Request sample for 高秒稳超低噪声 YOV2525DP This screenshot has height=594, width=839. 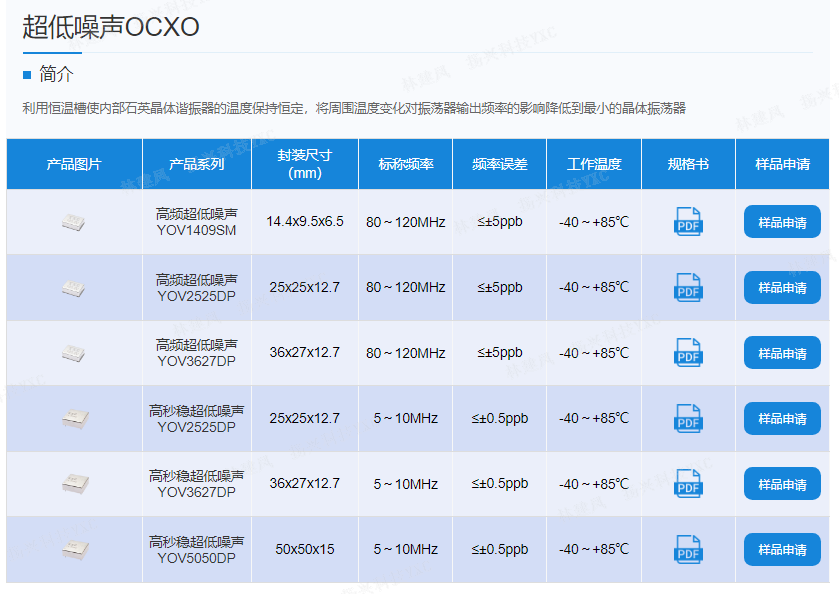[x=782, y=418]
